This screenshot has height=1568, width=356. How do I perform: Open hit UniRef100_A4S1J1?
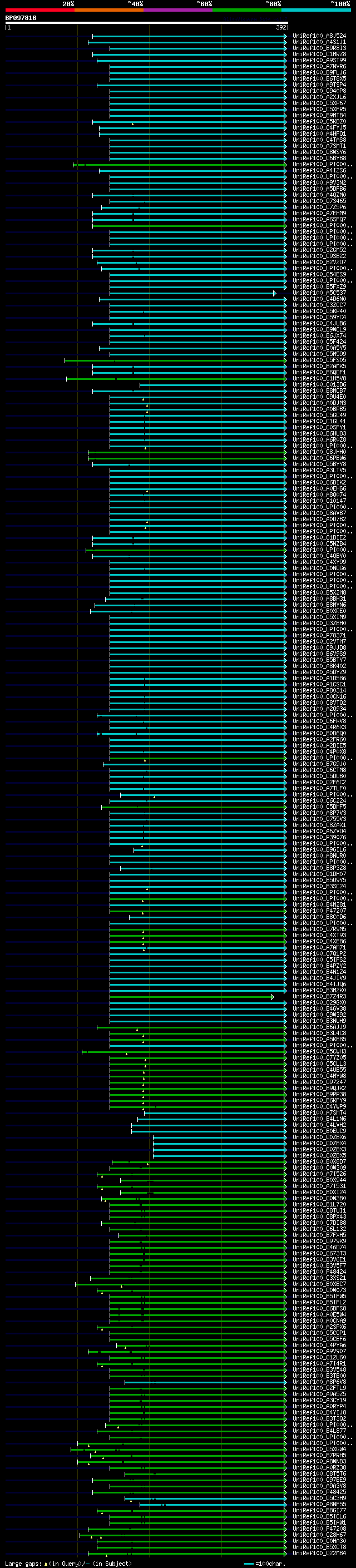pyautogui.click(x=319, y=42)
